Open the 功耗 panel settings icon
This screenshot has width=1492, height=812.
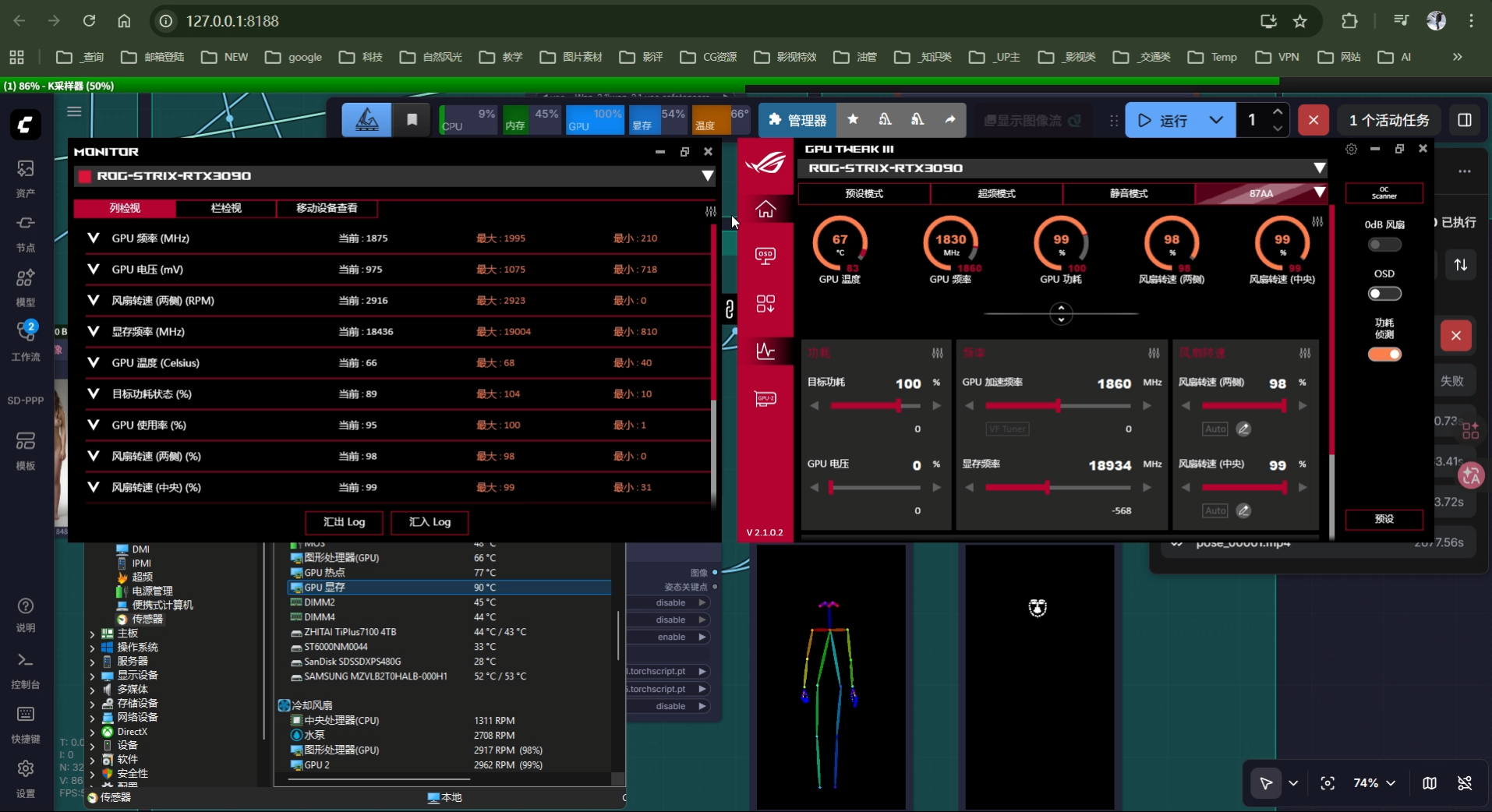[x=937, y=353]
